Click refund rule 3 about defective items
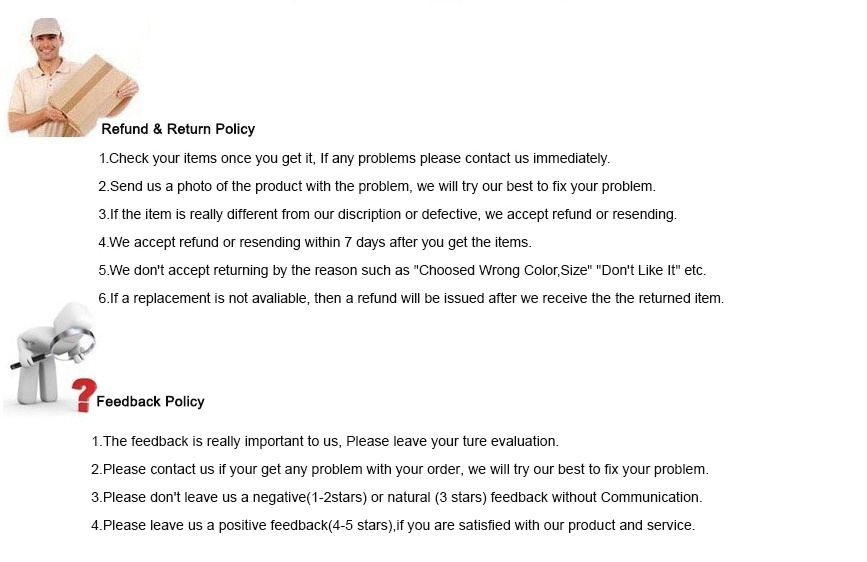This screenshot has height=562, width=867. point(388,214)
